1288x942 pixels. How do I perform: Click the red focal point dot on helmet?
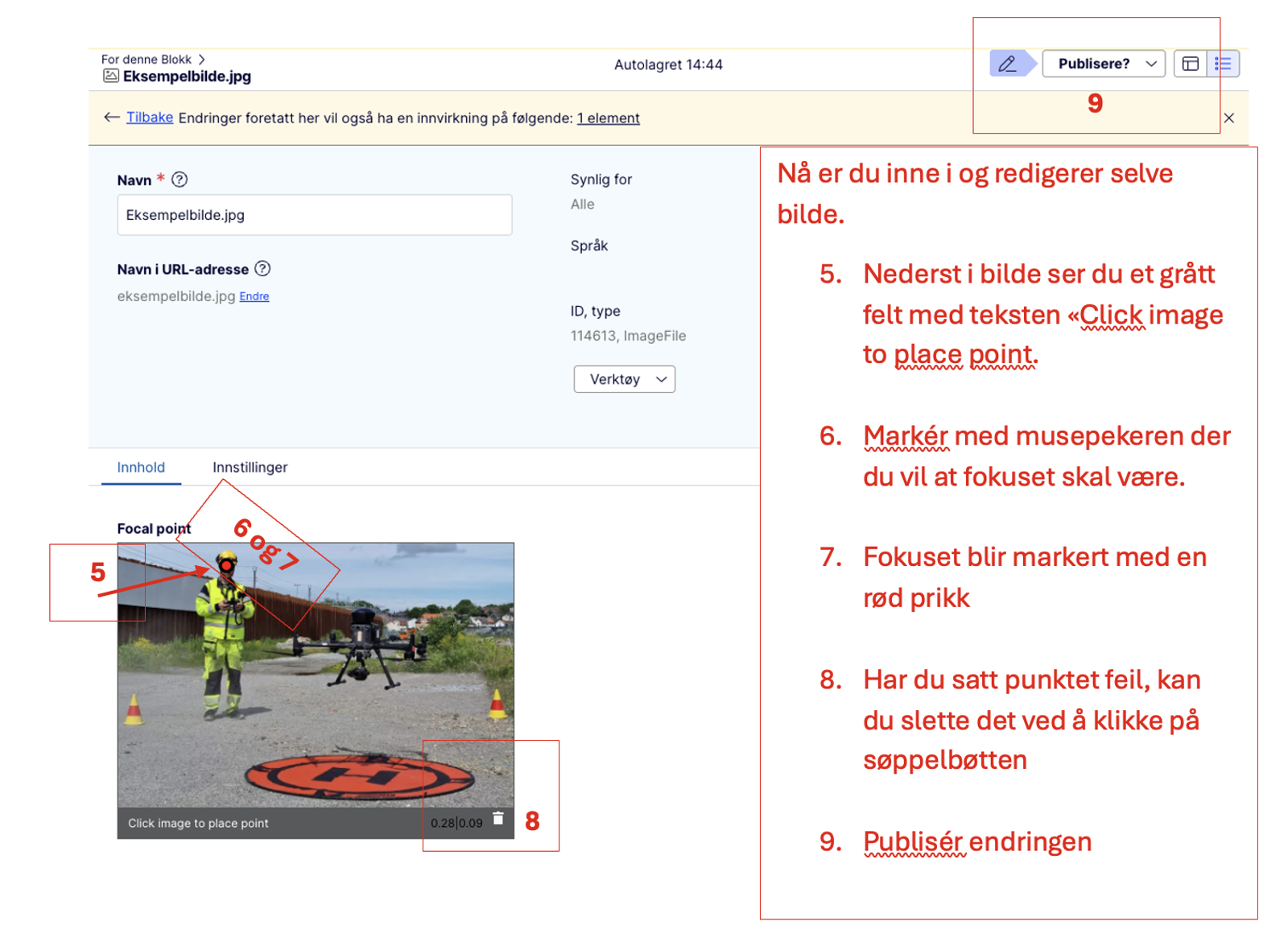click(227, 566)
